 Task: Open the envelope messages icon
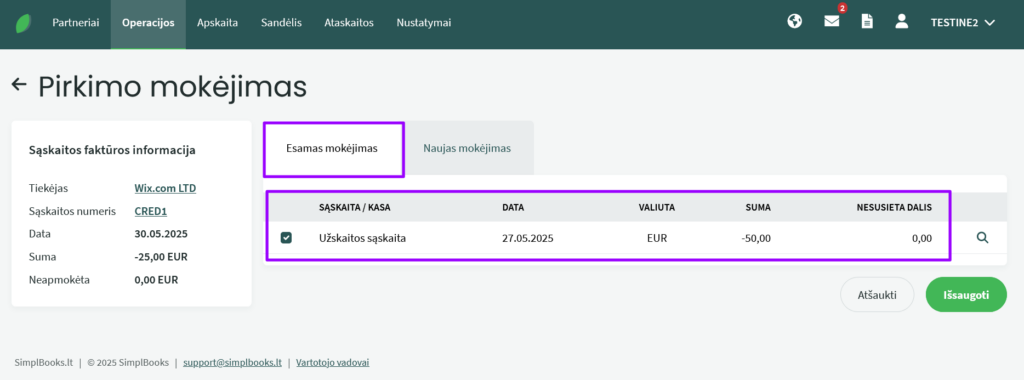[831, 22]
